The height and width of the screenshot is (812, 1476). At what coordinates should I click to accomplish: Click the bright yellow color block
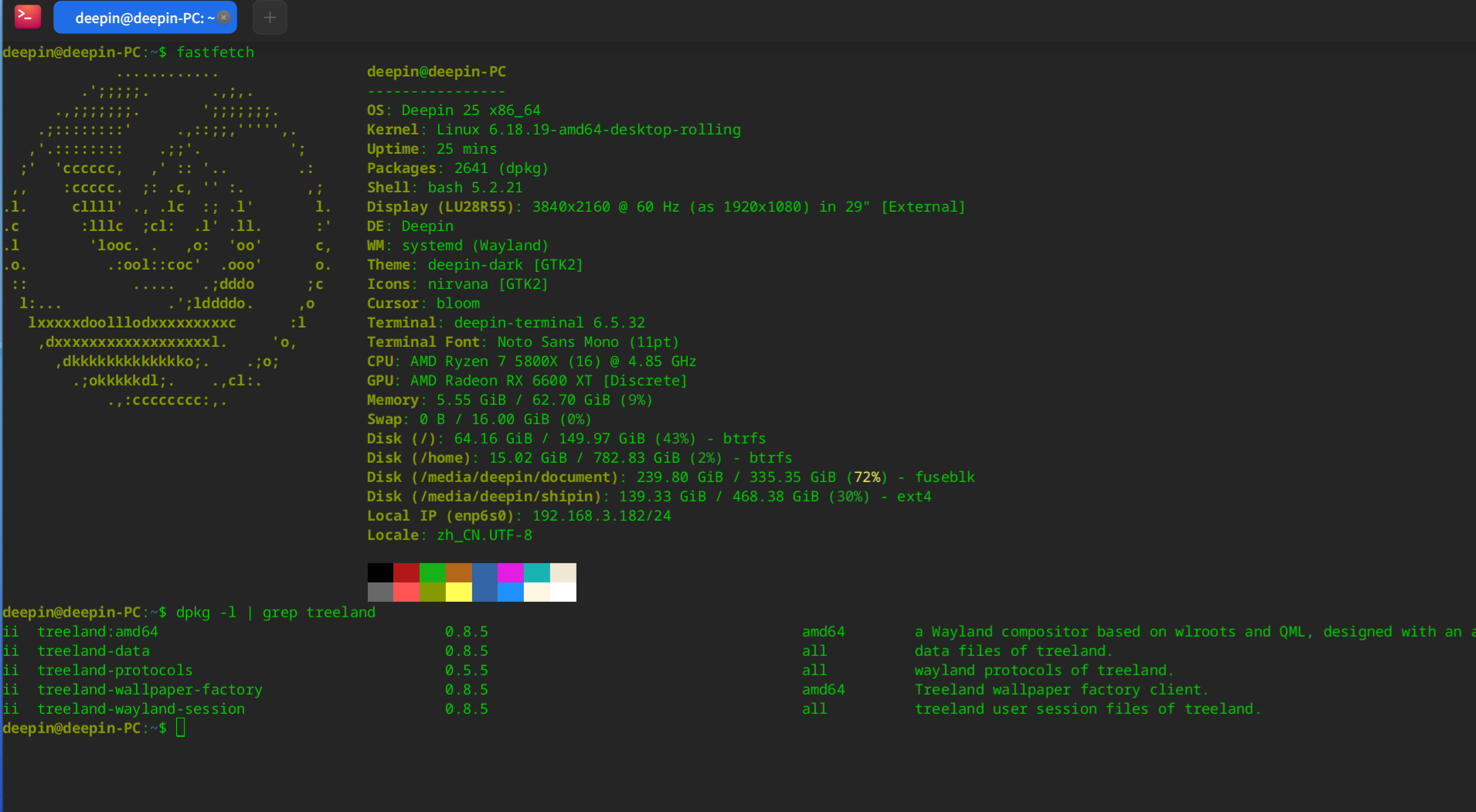pyautogui.click(x=459, y=592)
